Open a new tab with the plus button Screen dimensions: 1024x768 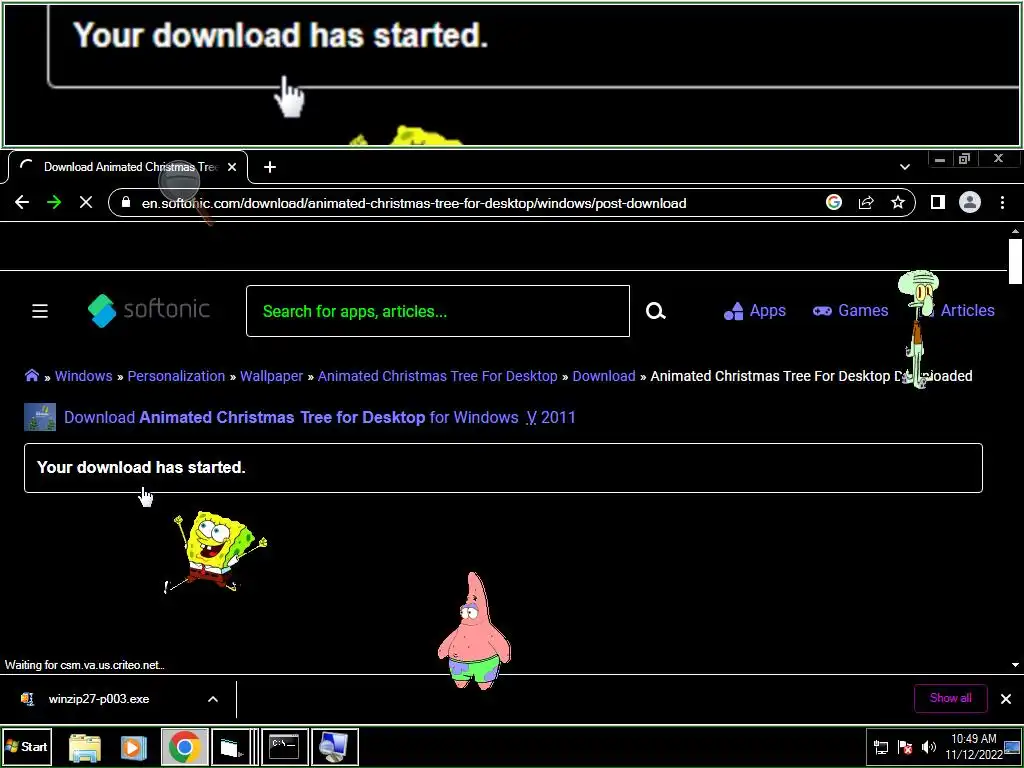point(270,167)
